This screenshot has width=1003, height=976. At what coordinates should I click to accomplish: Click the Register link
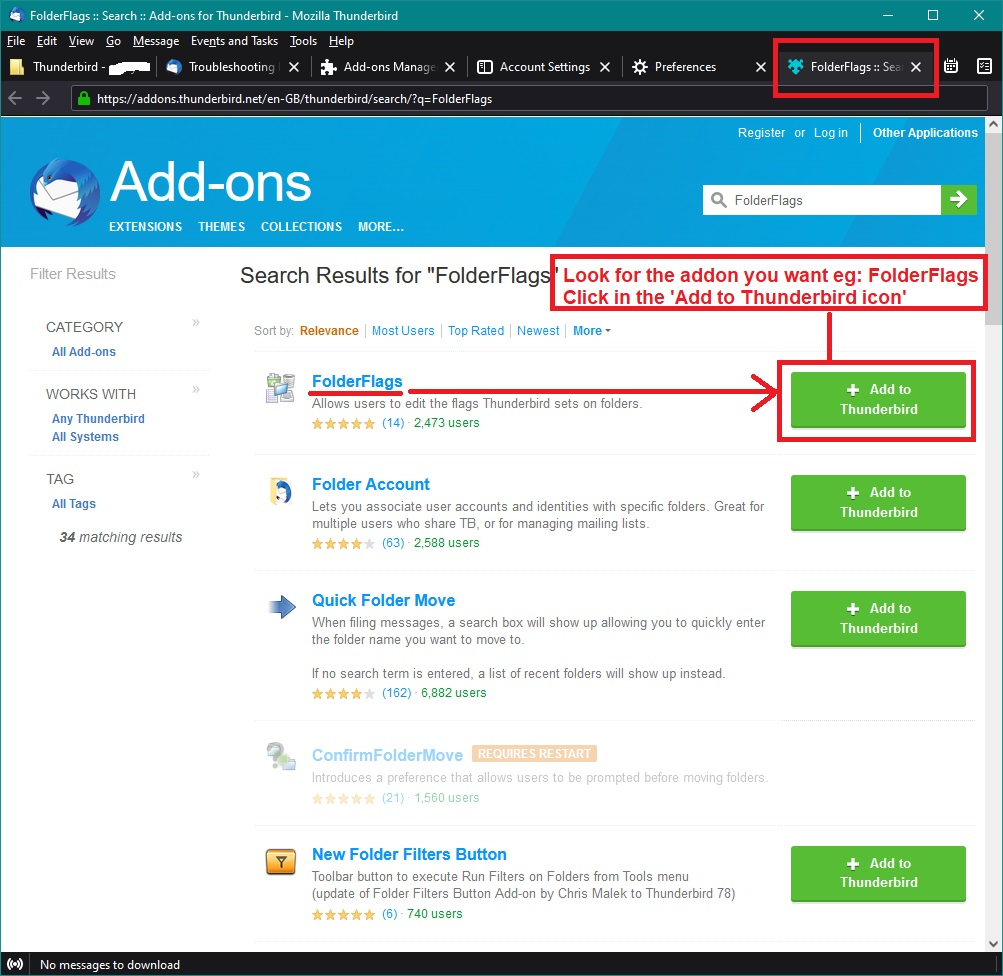pyautogui.click(x=761, y=132)
